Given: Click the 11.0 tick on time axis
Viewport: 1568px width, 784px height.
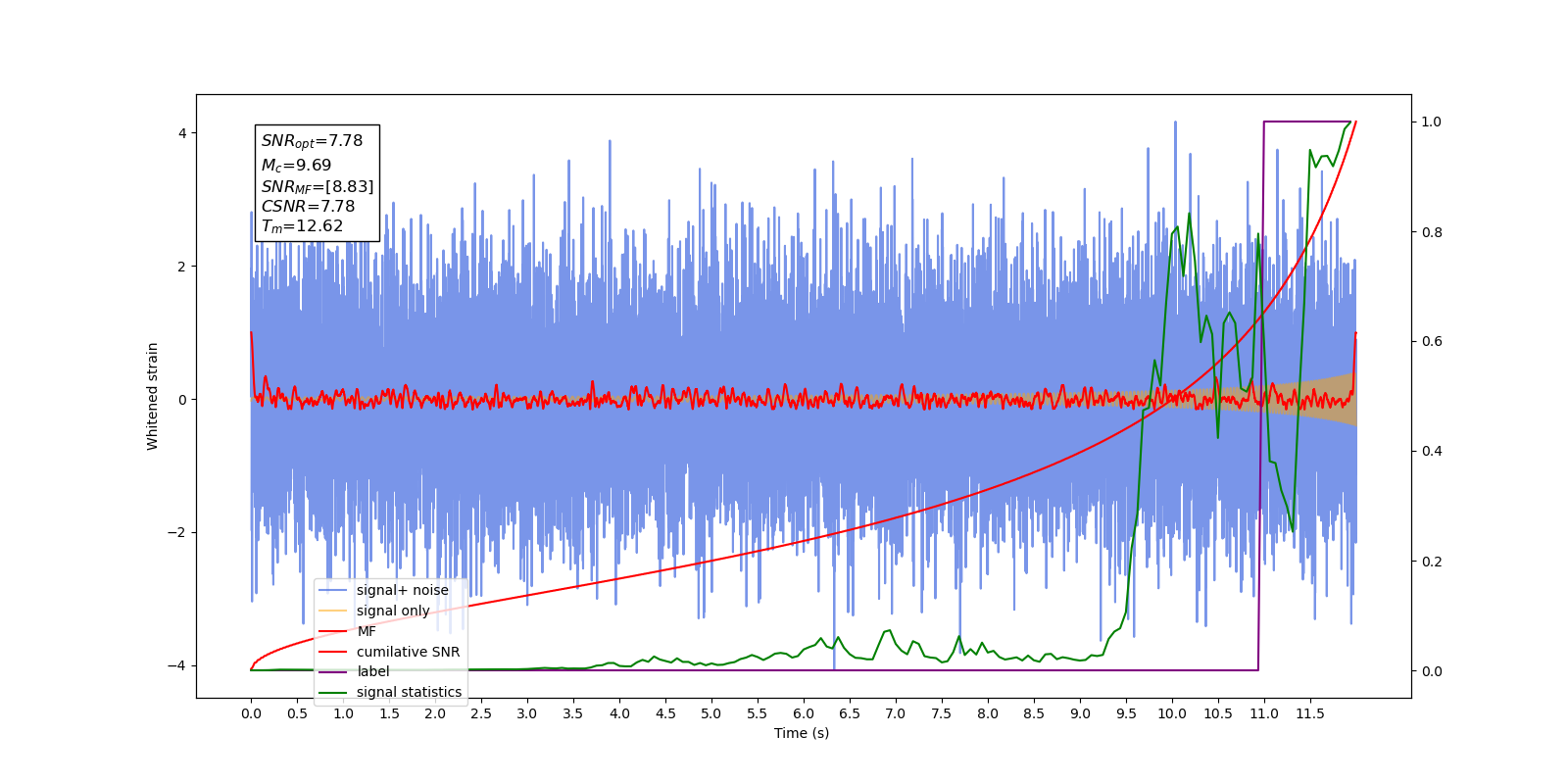Looking at the screenshot, I should [x=1264, y=713].
